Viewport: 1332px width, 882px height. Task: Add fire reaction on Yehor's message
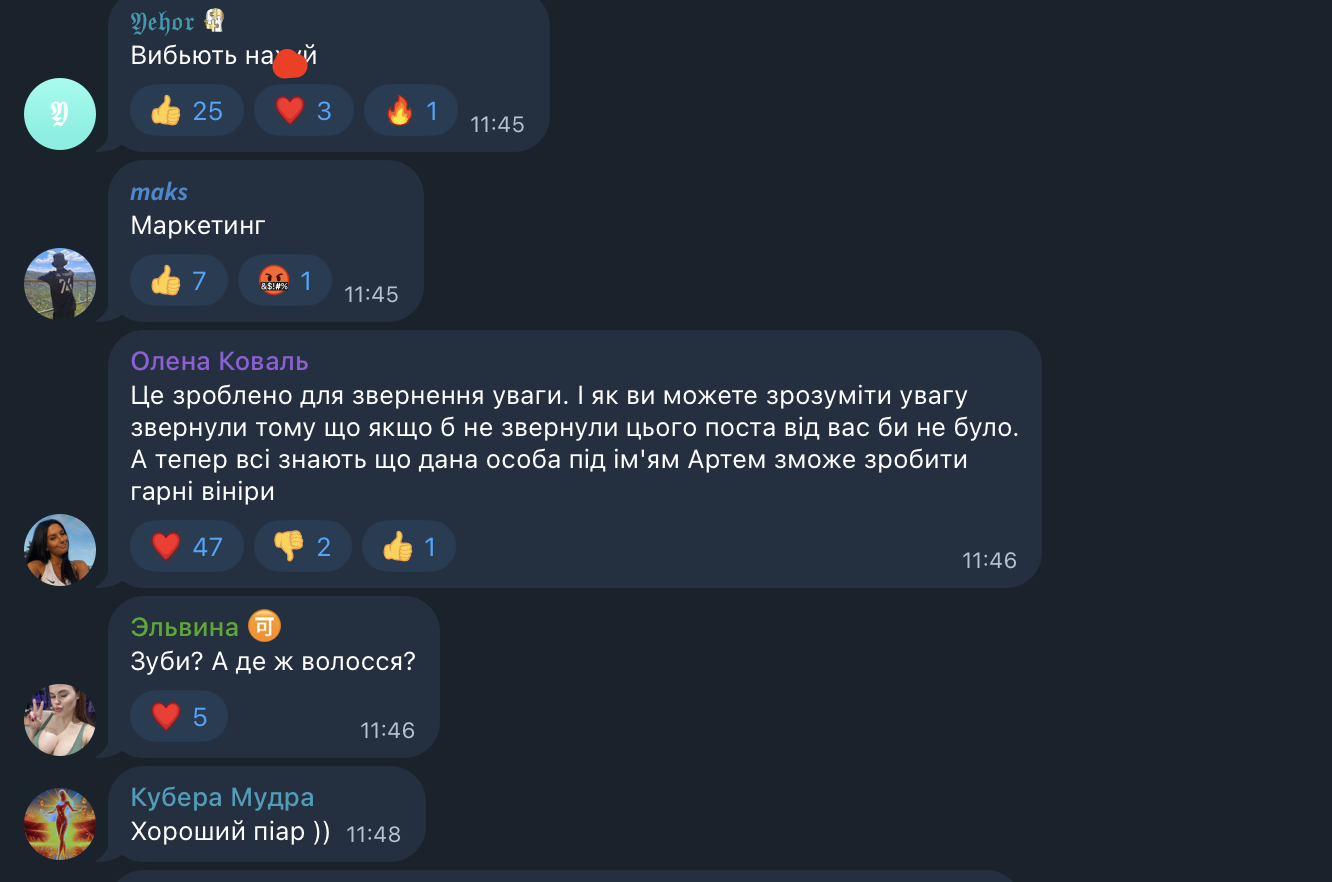411,110
